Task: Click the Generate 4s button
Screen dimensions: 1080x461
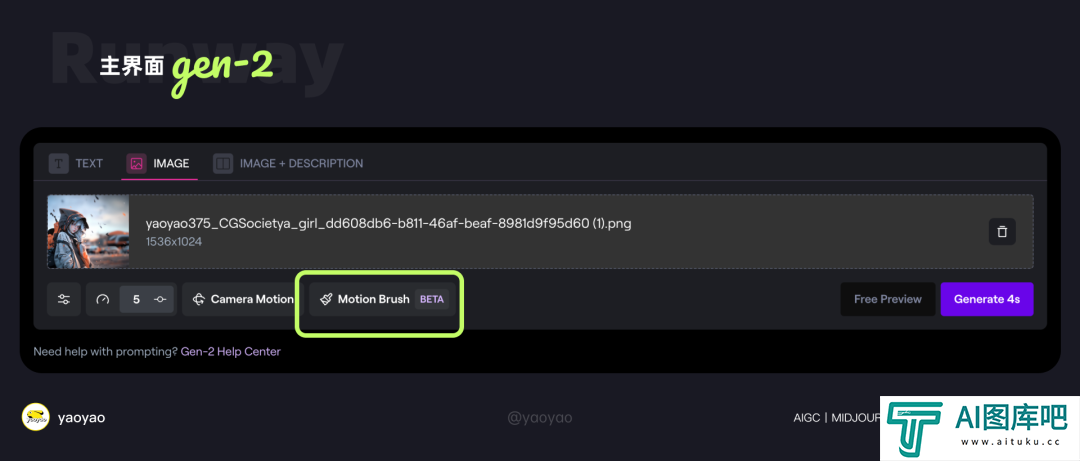Action: tap(986, 299)
